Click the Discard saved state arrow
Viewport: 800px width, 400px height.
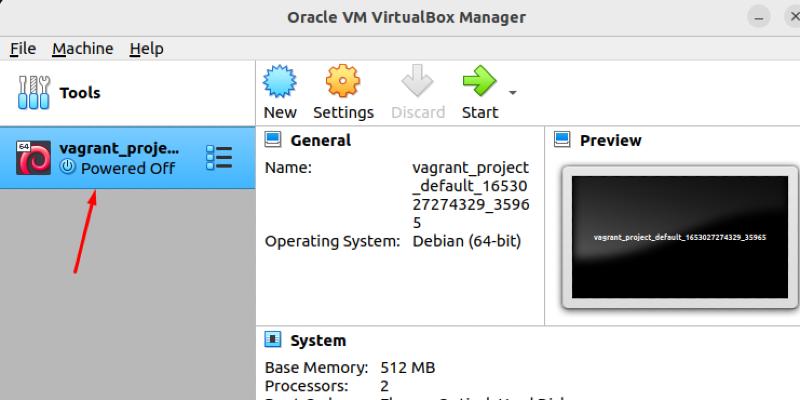tap(418, 82)
